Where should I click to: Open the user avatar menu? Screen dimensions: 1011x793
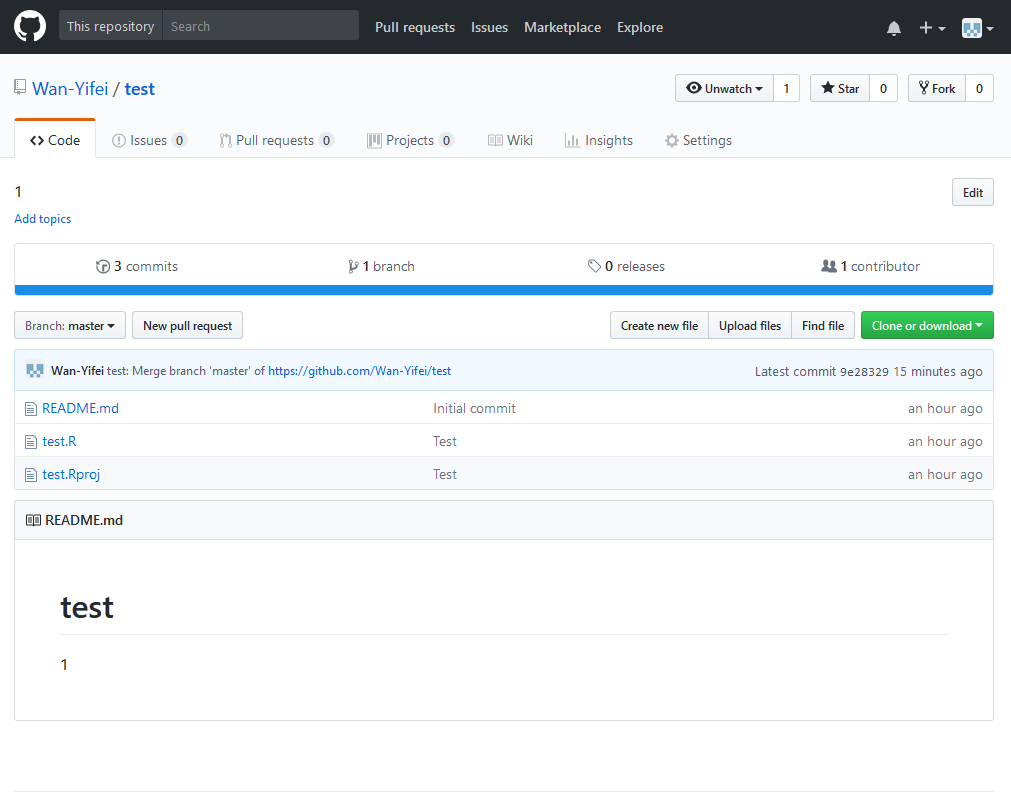[977, 28]
